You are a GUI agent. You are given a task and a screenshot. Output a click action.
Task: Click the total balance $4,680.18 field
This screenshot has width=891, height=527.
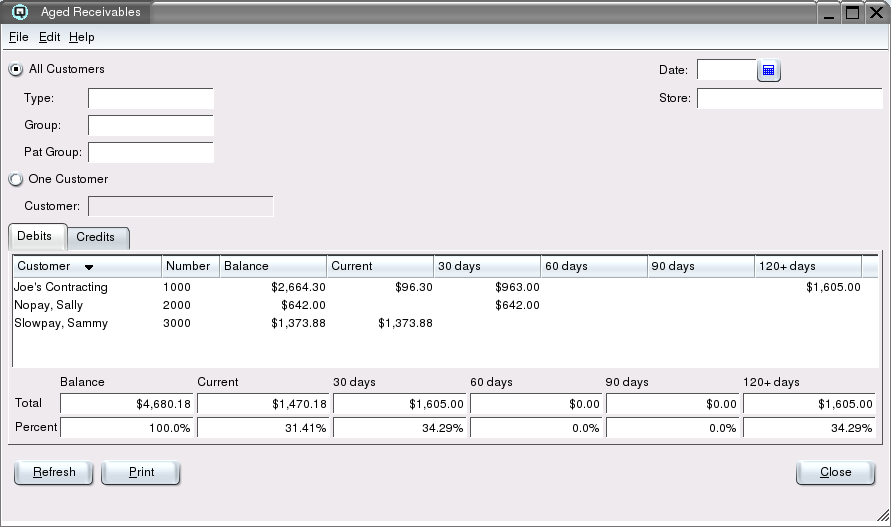click(x=126, y=404)
